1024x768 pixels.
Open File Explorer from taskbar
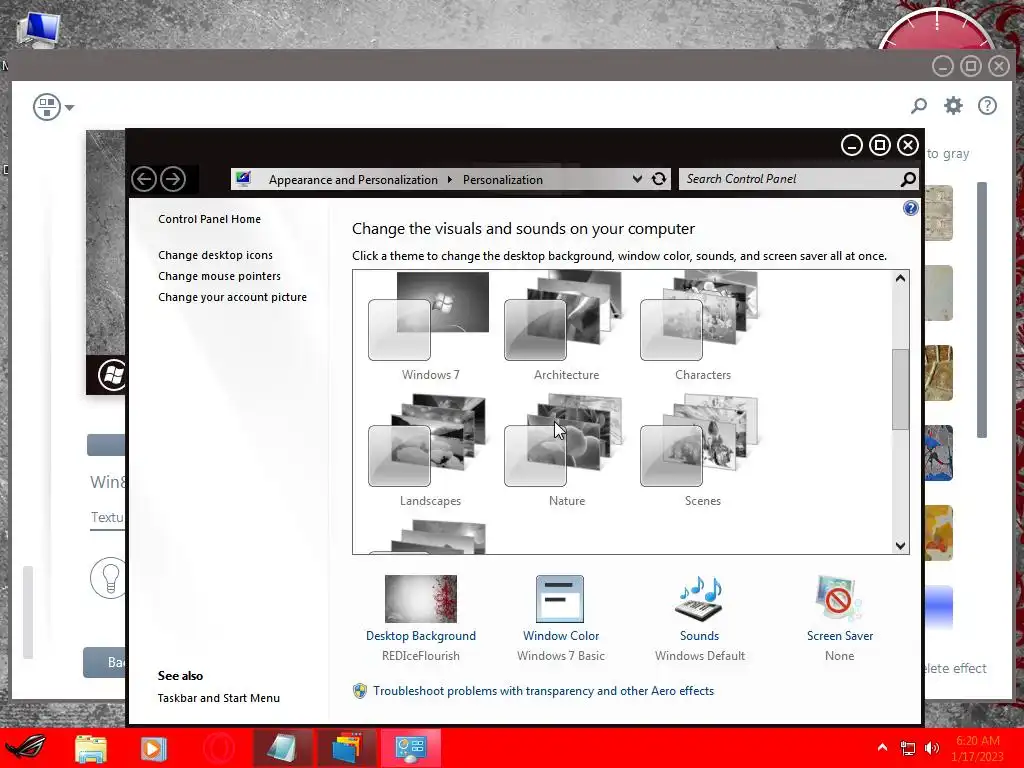coord(91,748)
